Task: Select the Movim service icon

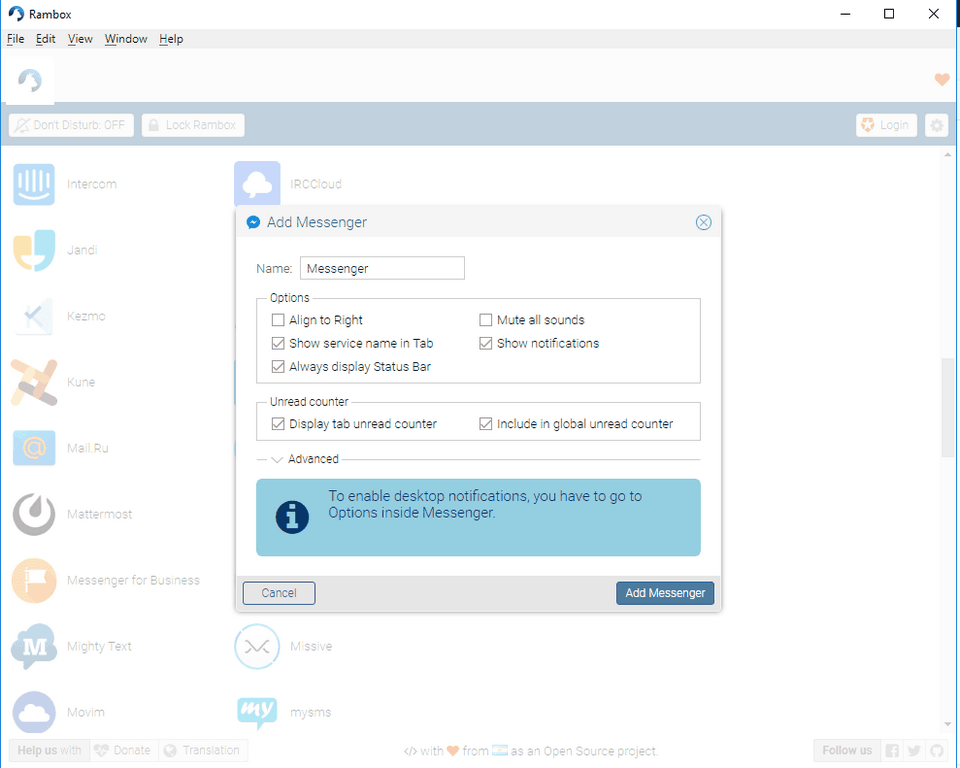Action: pyautogui.click(x=34, y=712)
